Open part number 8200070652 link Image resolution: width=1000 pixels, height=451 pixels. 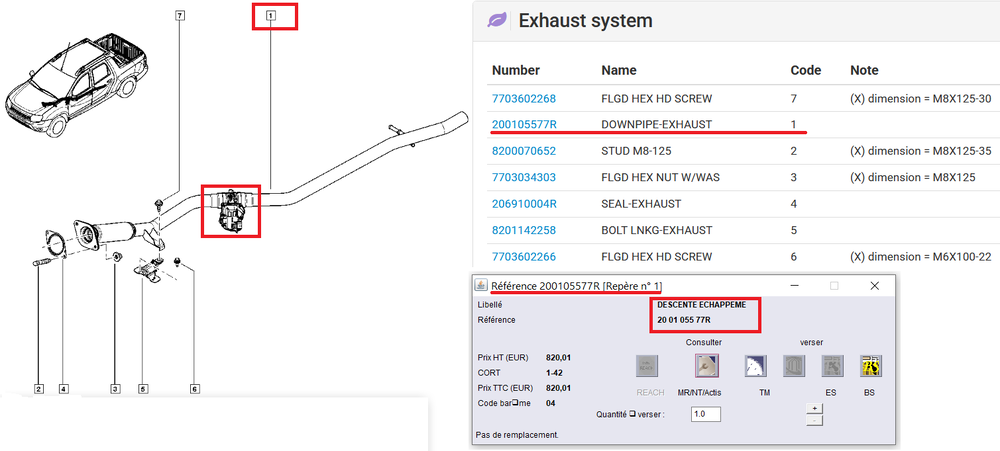[523, 151]
